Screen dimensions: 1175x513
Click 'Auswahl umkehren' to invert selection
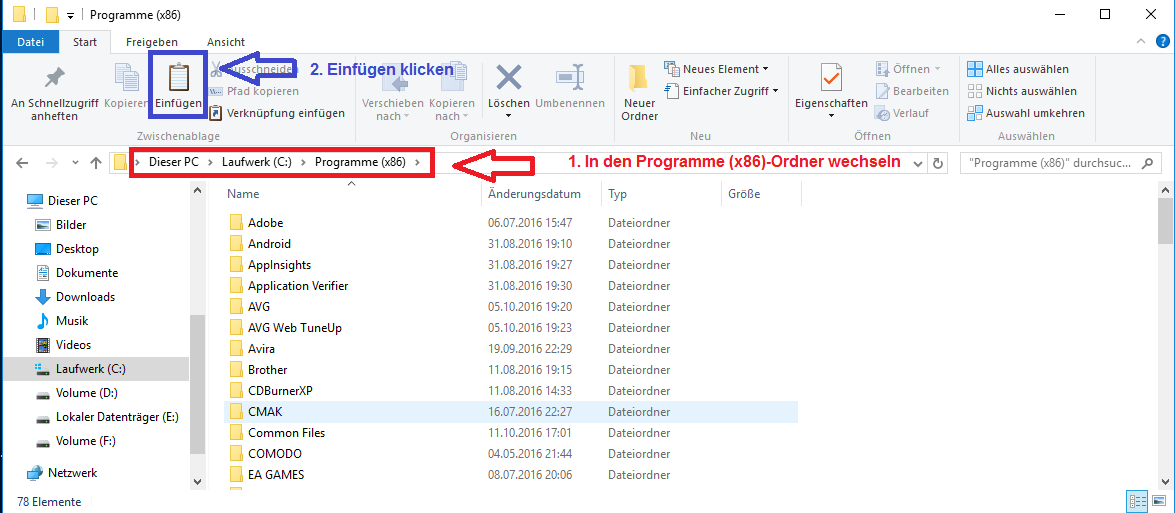click(x=1034, y=113)
